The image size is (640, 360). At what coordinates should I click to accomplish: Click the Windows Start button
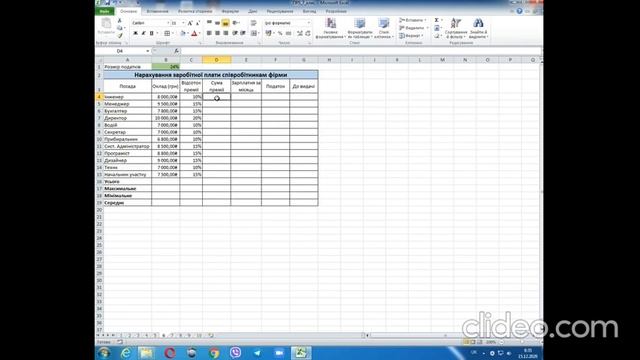tap(104, 353)
